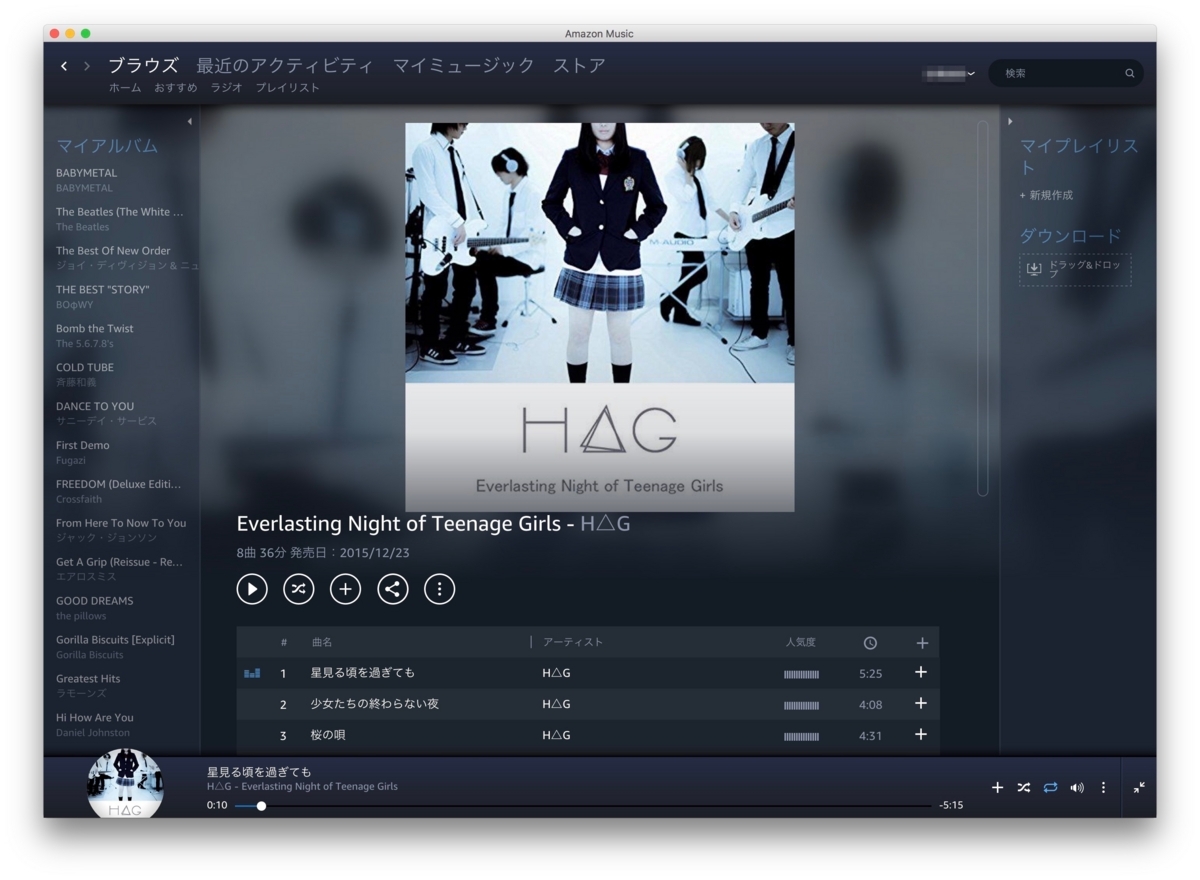Select the ホーム sub-tab
1200x880 pixels.
click(x=125, y=88)
